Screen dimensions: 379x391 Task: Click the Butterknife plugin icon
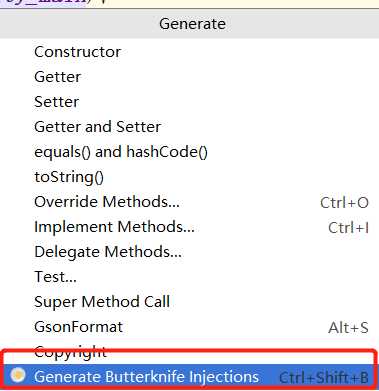18,376
